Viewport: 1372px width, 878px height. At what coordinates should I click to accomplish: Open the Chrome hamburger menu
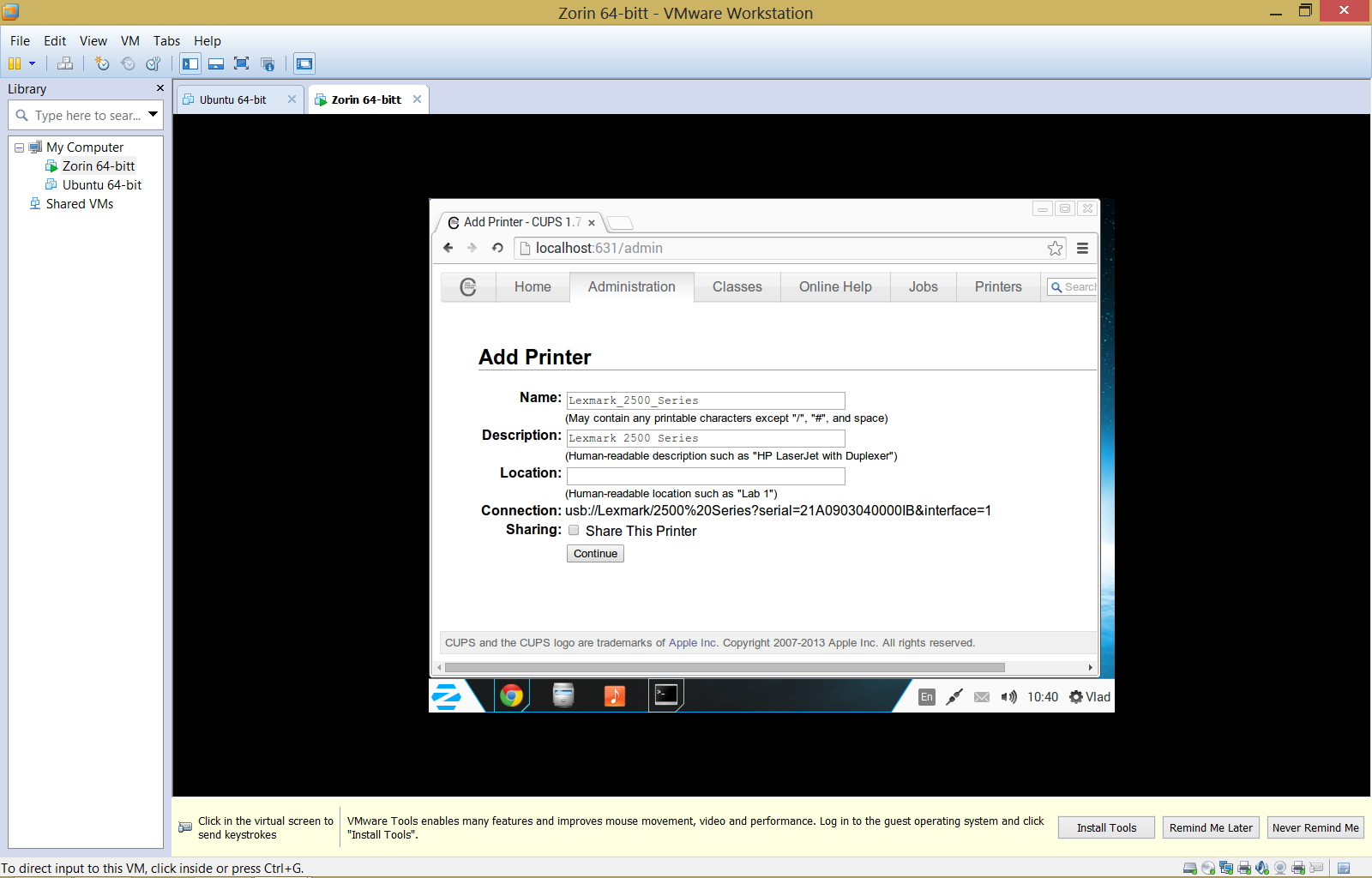tap(1082, 248)
